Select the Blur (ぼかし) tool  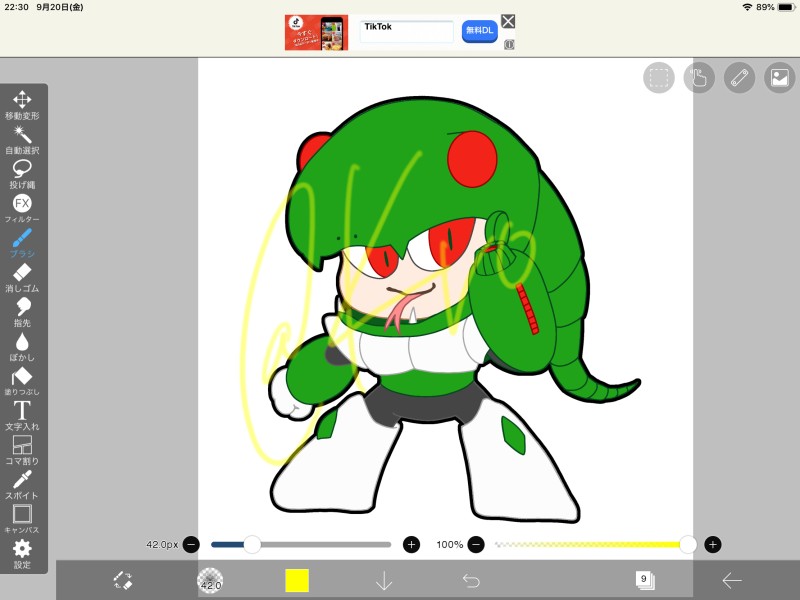[x=22, y=346]
